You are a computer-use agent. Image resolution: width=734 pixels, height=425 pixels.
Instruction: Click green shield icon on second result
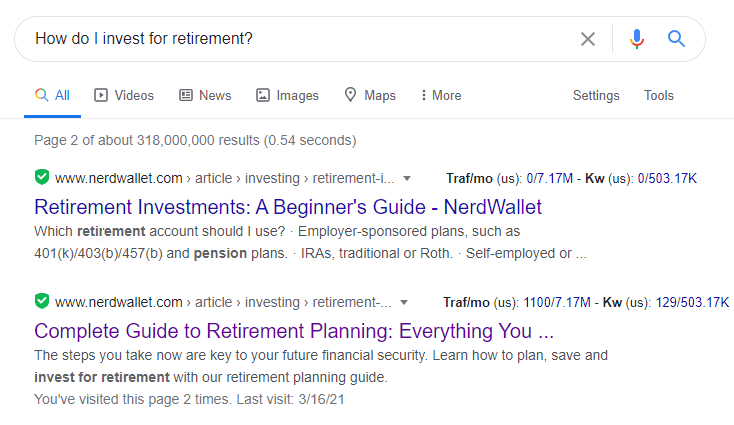[x=41, y=301]
